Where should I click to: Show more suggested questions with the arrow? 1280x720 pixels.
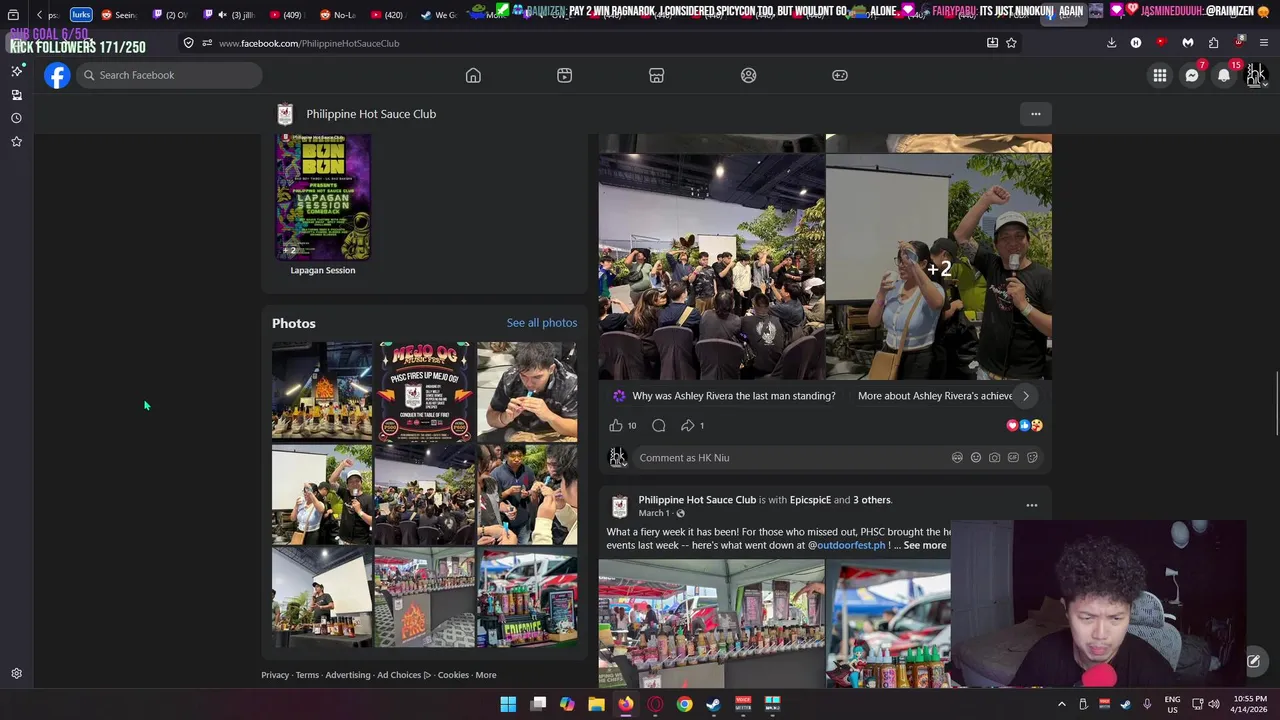pos(1025,396)
